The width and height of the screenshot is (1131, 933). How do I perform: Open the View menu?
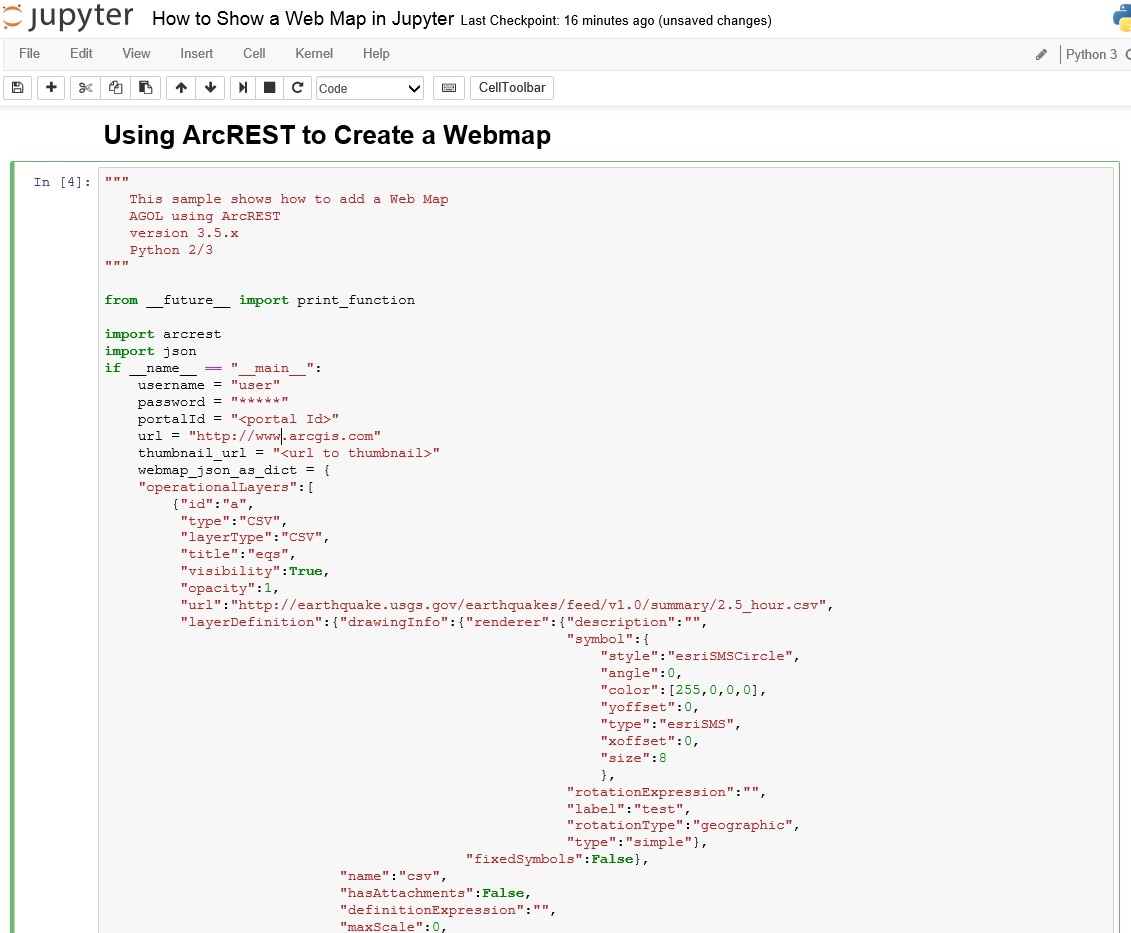[x=136, y=54]
